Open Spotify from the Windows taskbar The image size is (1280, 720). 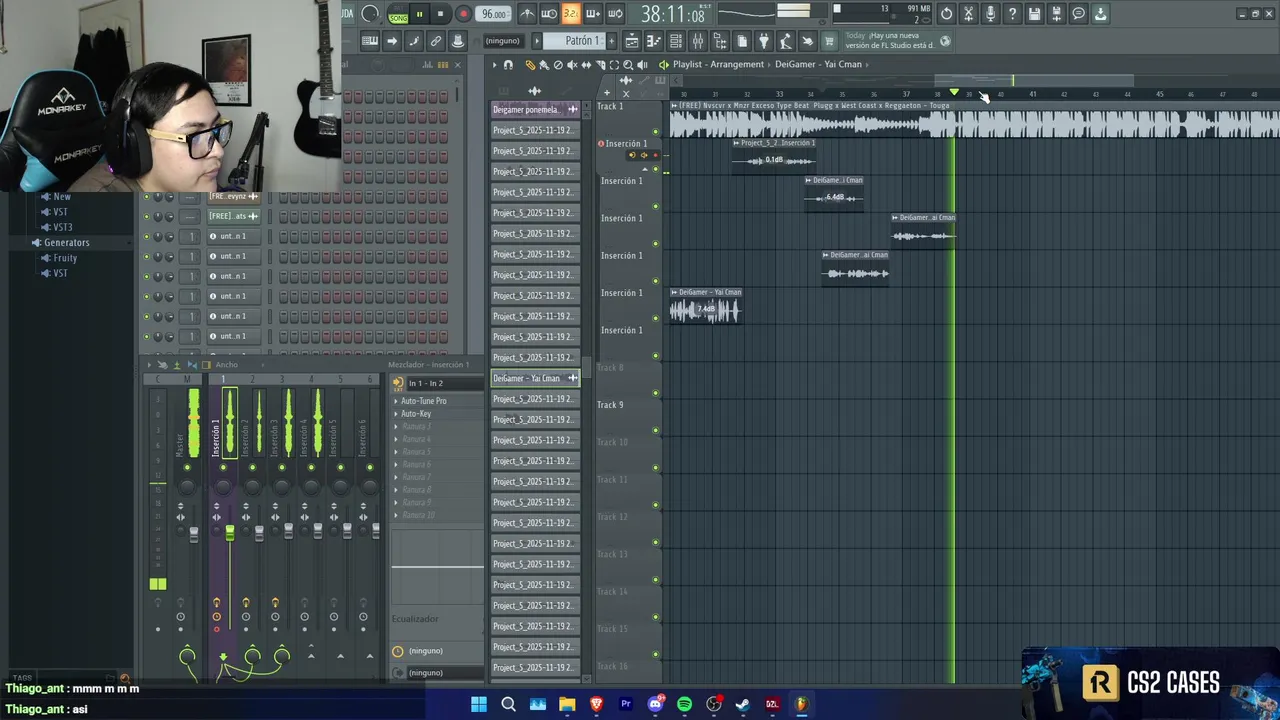pyautogui.click(x=684, y=704)
